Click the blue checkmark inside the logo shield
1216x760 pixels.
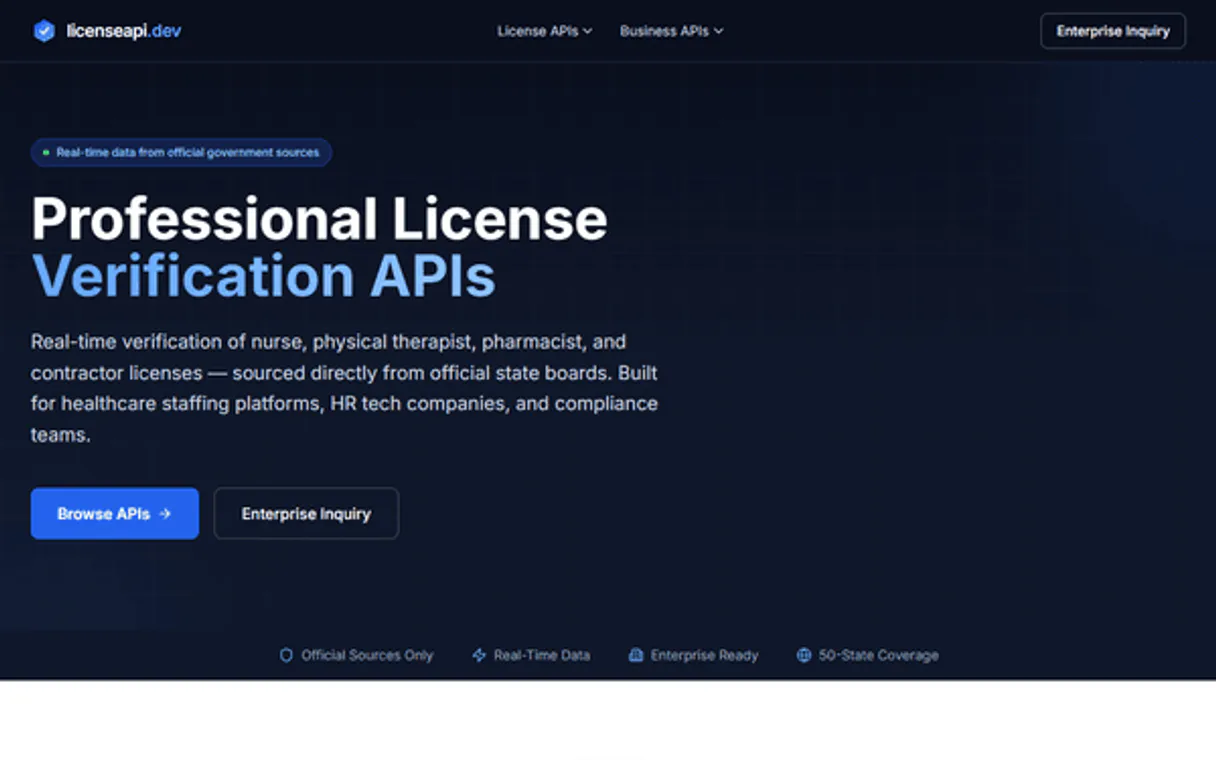[44, 31]
